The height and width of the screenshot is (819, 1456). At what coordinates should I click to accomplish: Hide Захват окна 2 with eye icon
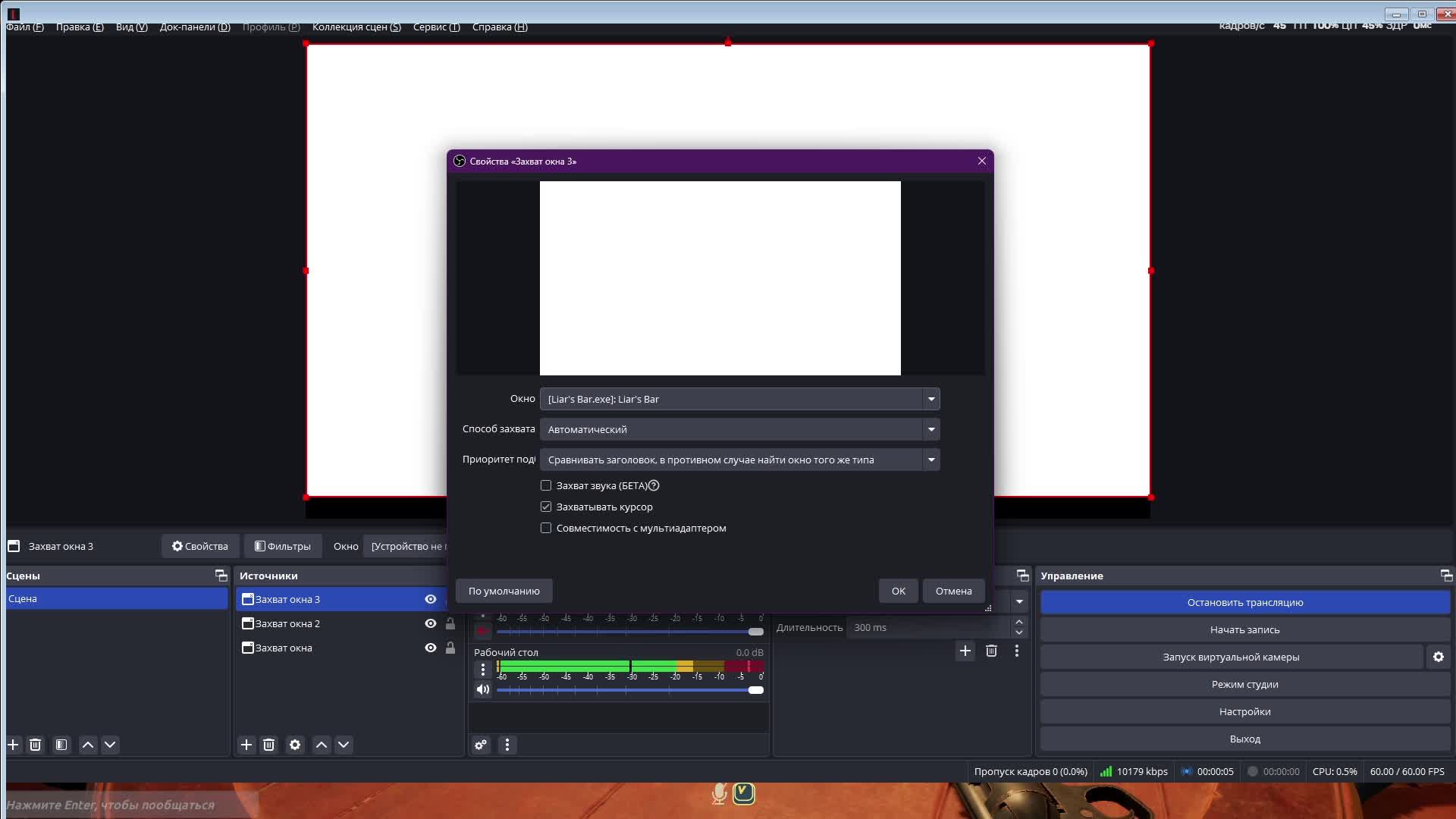pos(430,623)
